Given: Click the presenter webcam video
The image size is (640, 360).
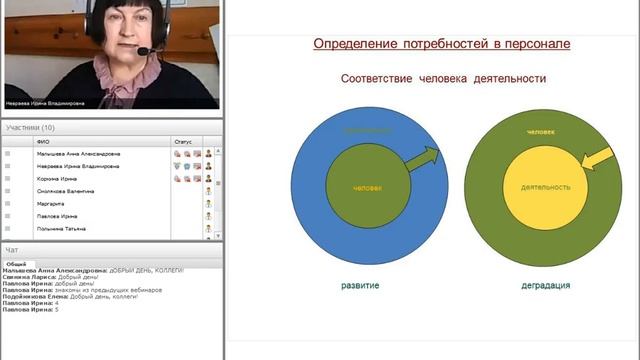Looking at the screenshot, I should 112,54.
